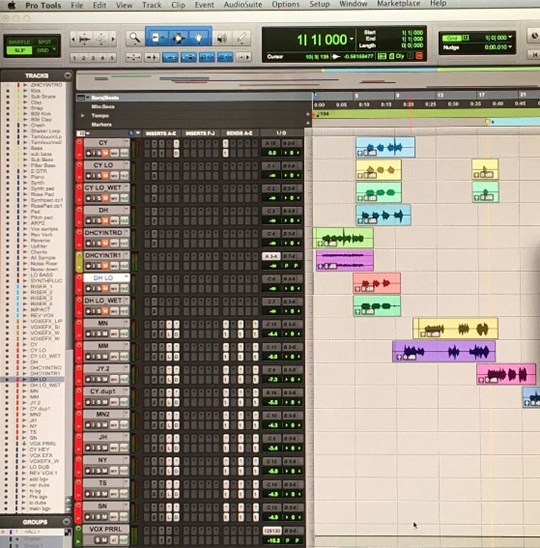Select the Zoomer magnifying glass tool
This screenshot has height=548, width=540.
point(135,37)
